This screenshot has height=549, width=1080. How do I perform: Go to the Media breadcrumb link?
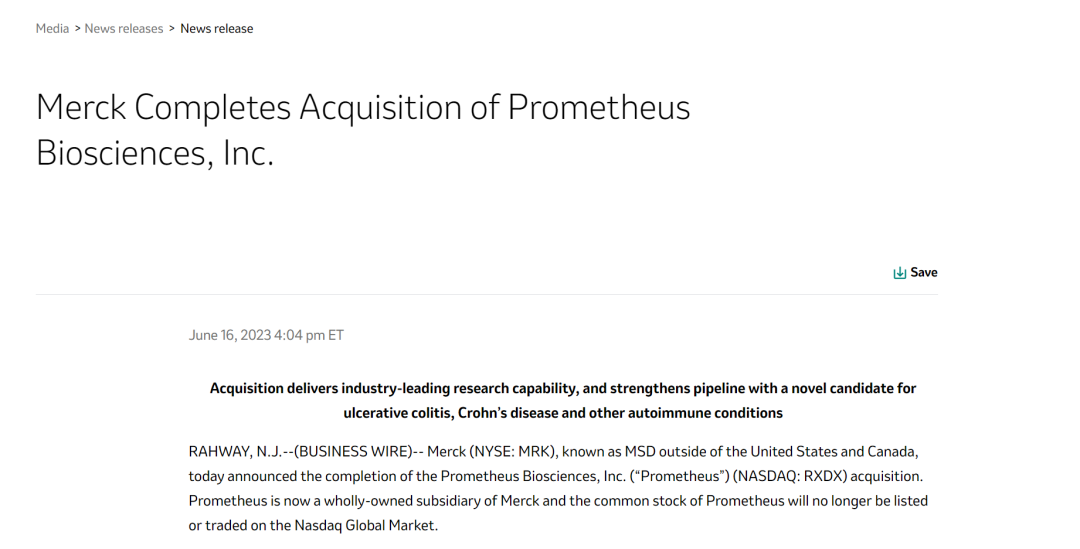(x=52, y=29)
